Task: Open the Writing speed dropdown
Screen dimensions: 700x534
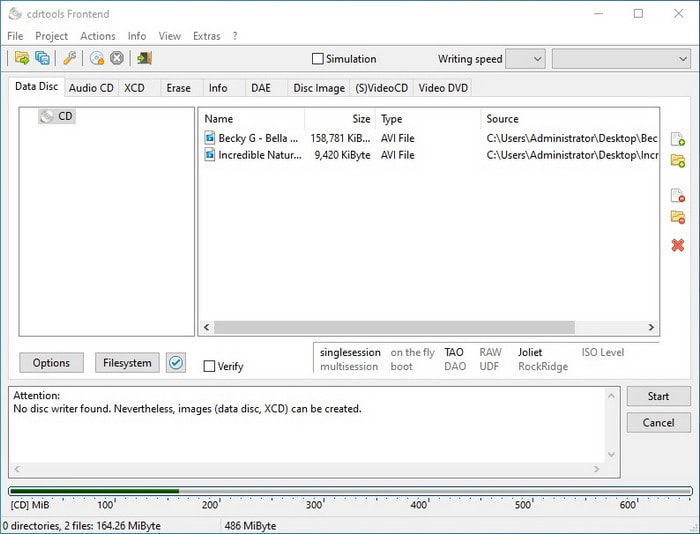Action: coord(525,59)
